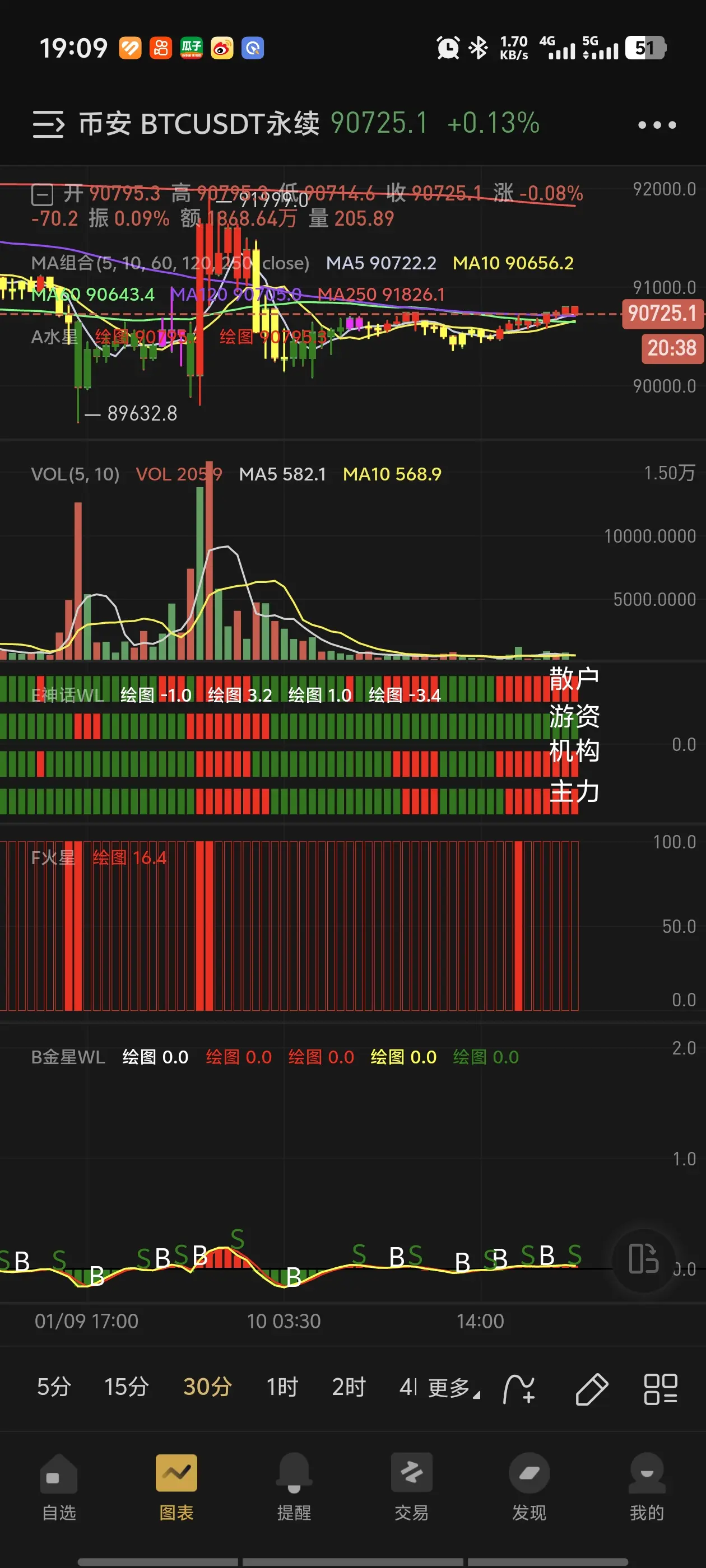
Task: Tap the MA10 90656.2 value
Action: click(513, 263)
